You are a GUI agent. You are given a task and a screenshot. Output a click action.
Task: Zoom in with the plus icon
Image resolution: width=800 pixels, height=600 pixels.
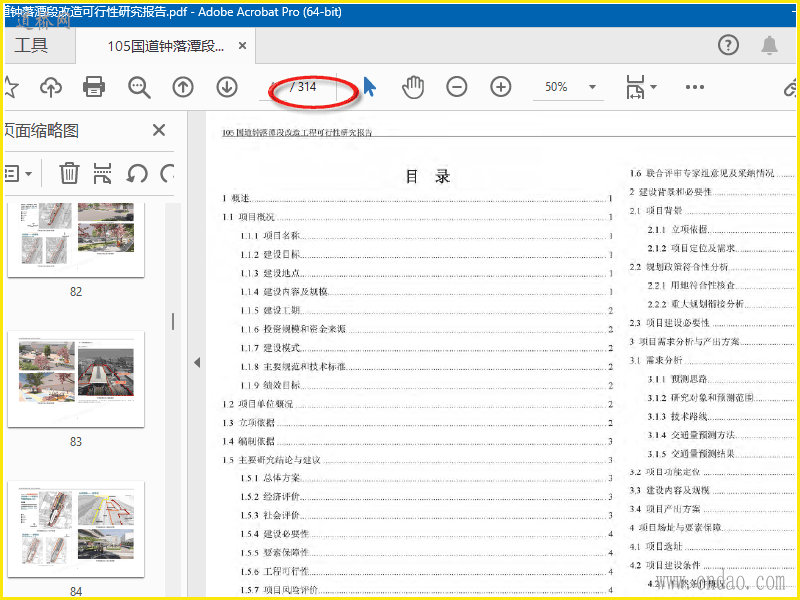click(501, 87)
